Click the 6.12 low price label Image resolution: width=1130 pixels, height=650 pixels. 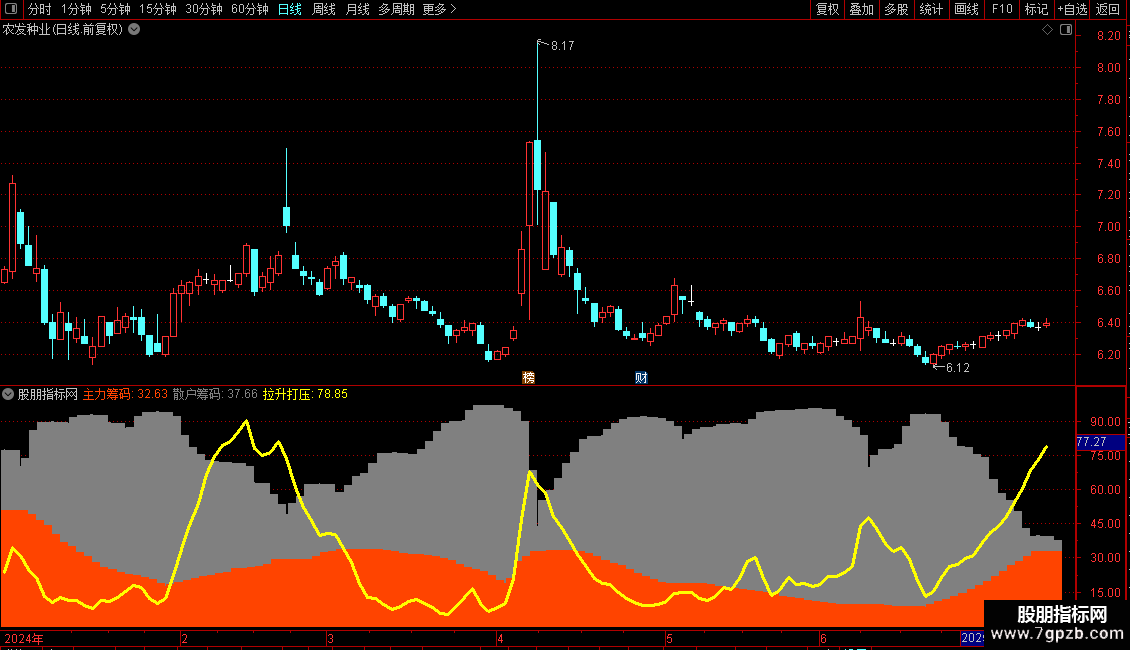pos(958,368)
